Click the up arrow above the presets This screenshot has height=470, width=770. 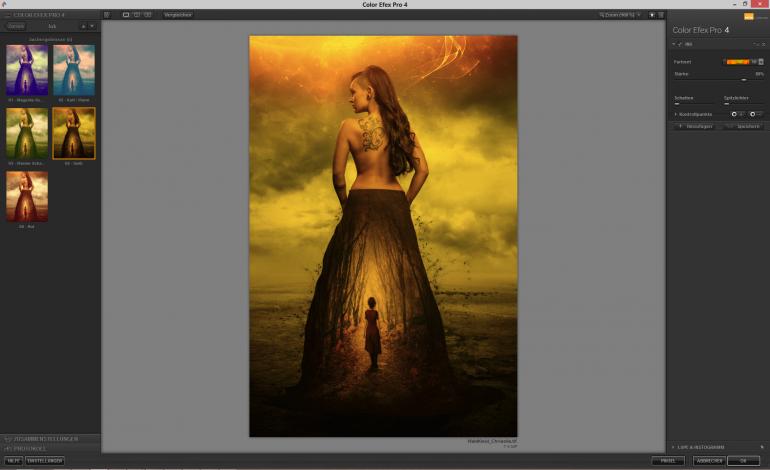[x=83, y=26]
